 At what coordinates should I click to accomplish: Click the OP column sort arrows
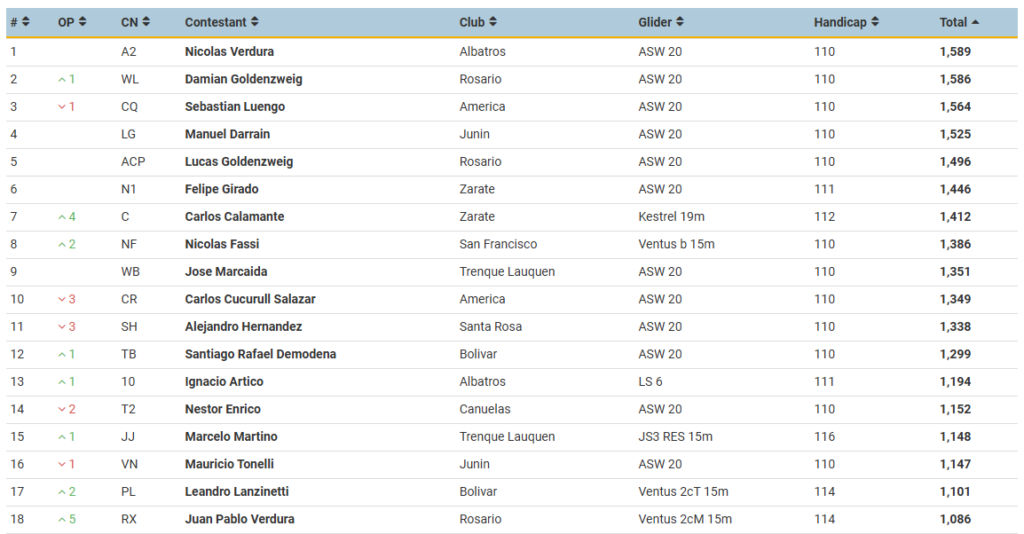point(82,22)
